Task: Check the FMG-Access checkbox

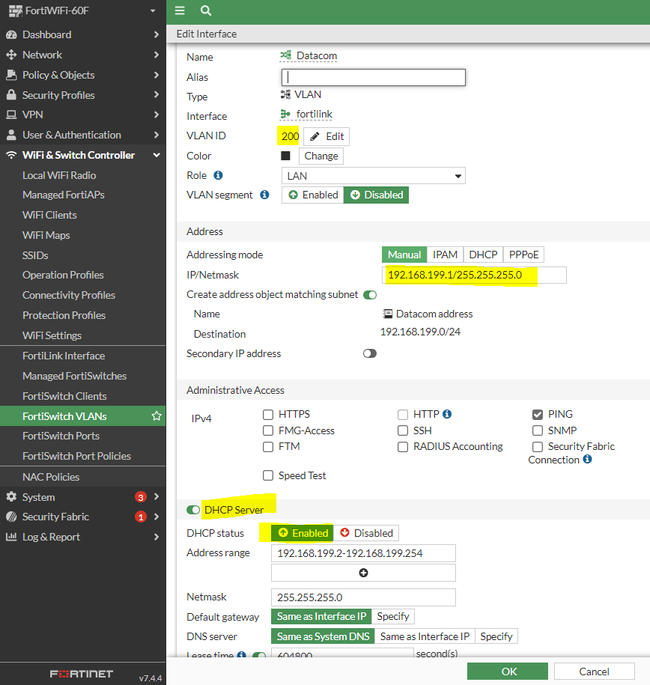Action: click(x=268, y=430)
